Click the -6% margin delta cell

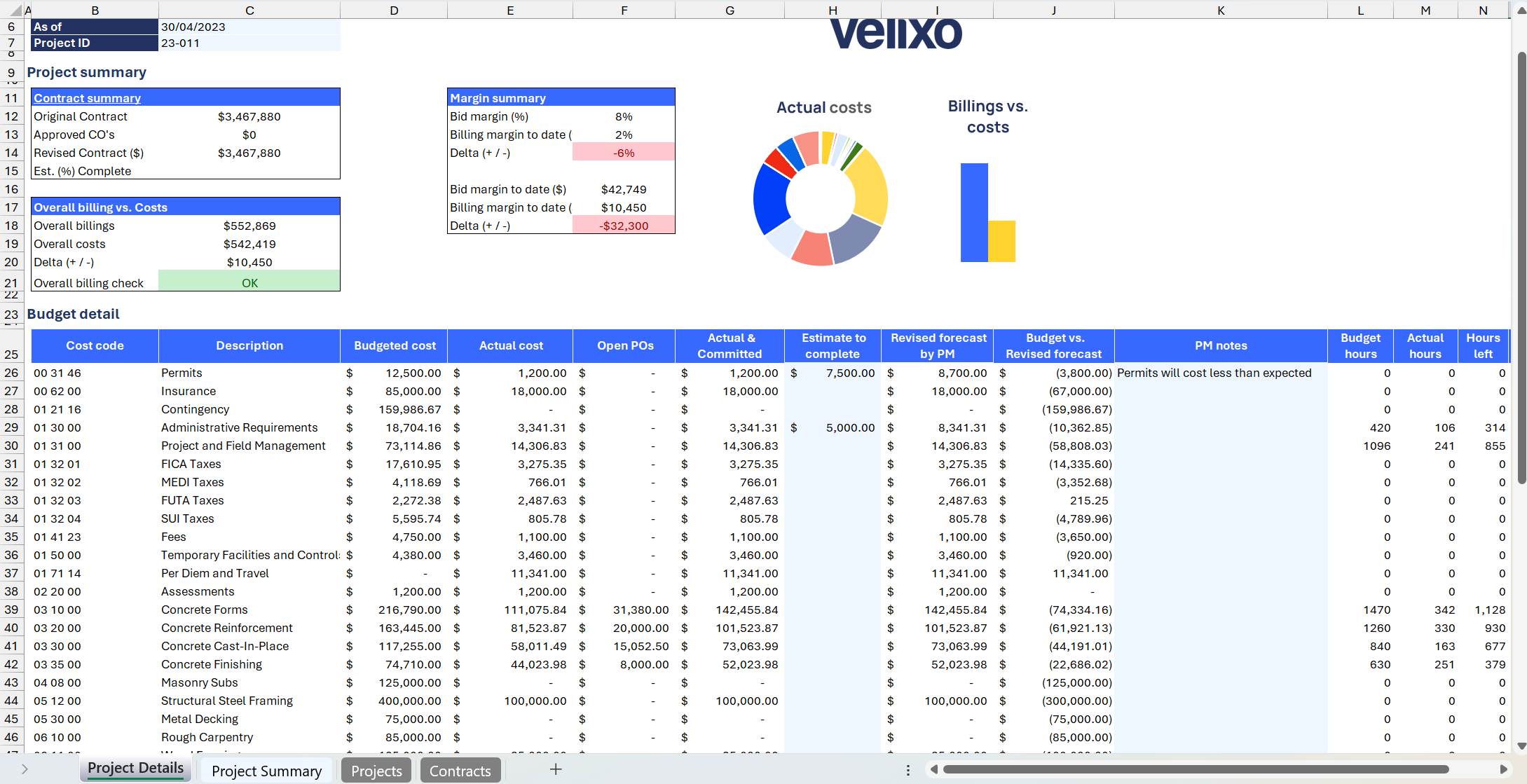click(x=624, y=153)
